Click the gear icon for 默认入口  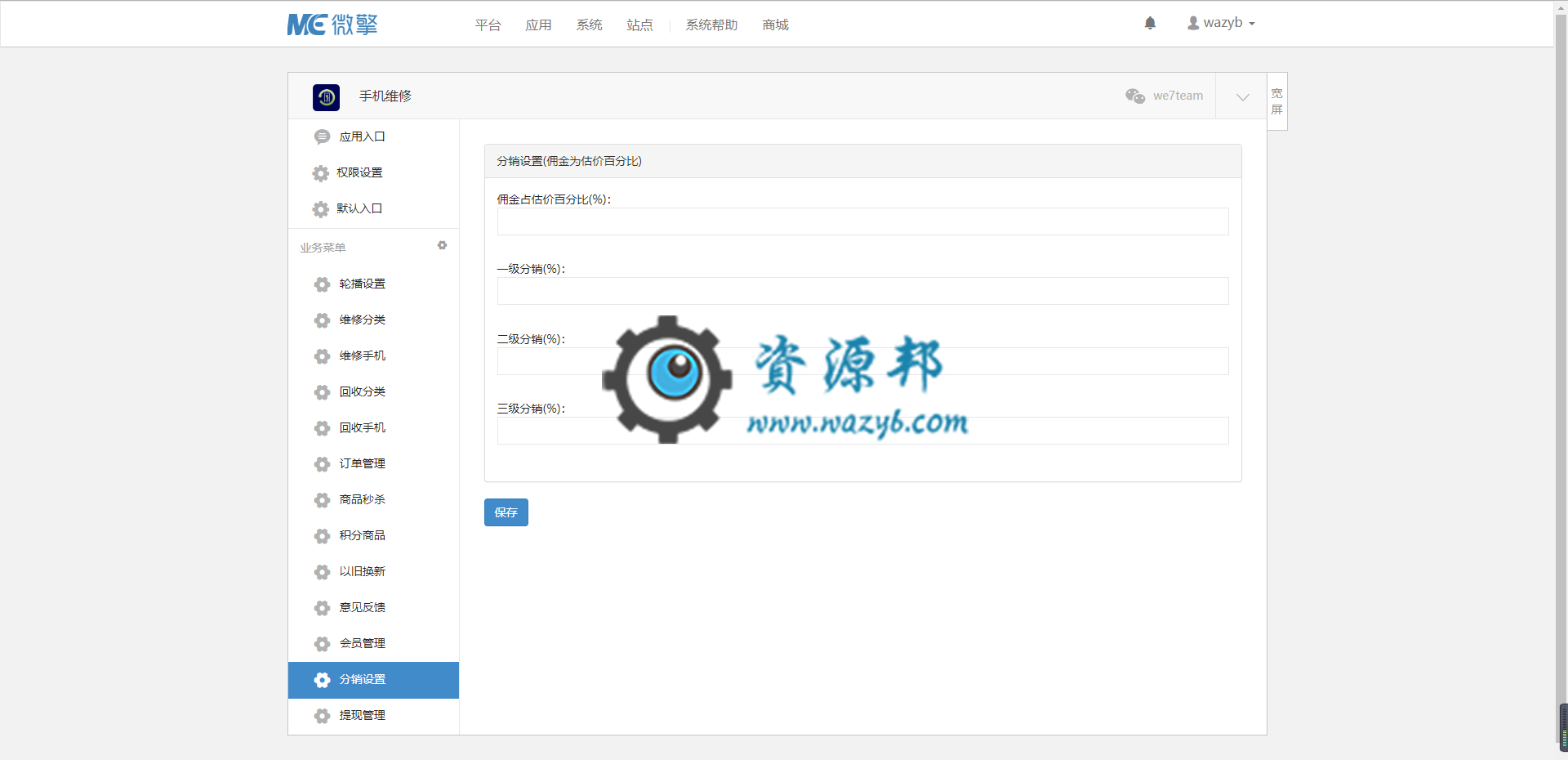coord(321,209)
